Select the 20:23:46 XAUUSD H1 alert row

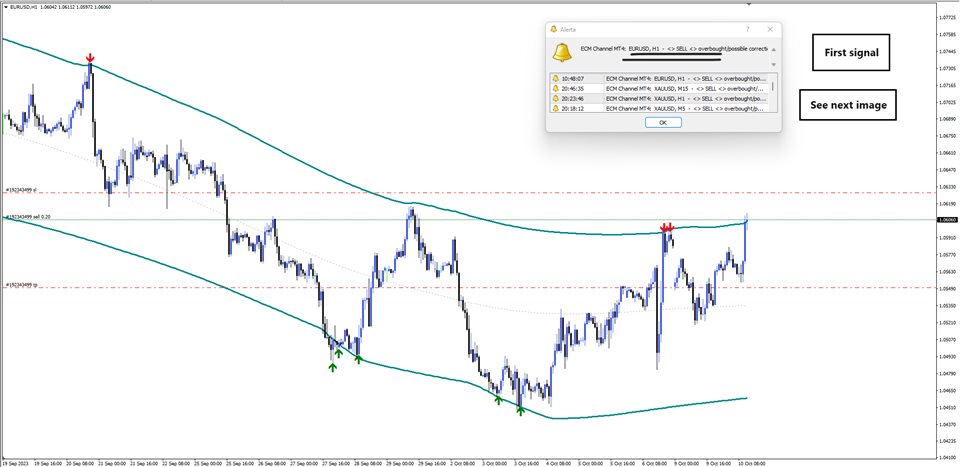pos(660,98)
